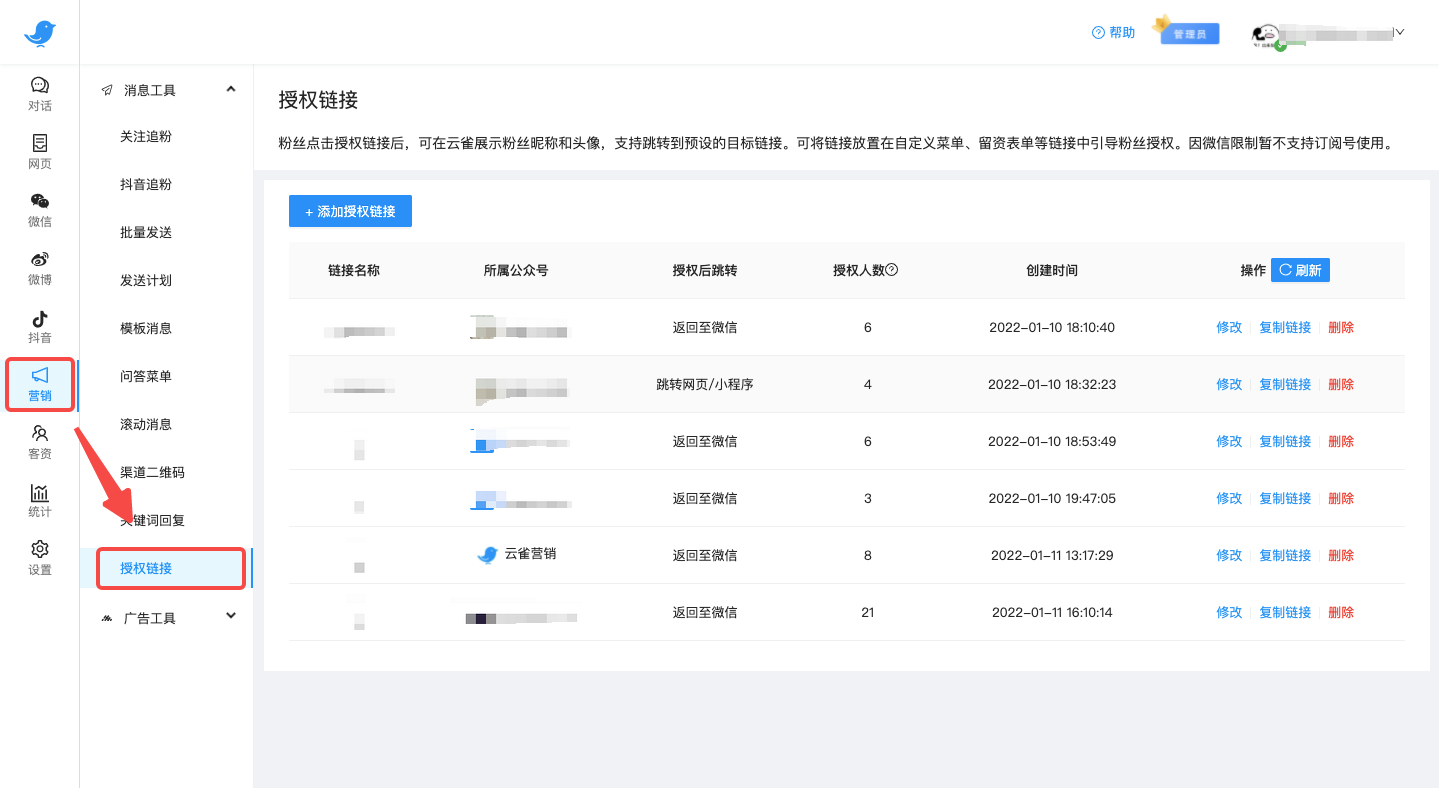Delete the link created on 2022-01-11 16:10:14
The image size is (1439, 788).
(1340, 611)
